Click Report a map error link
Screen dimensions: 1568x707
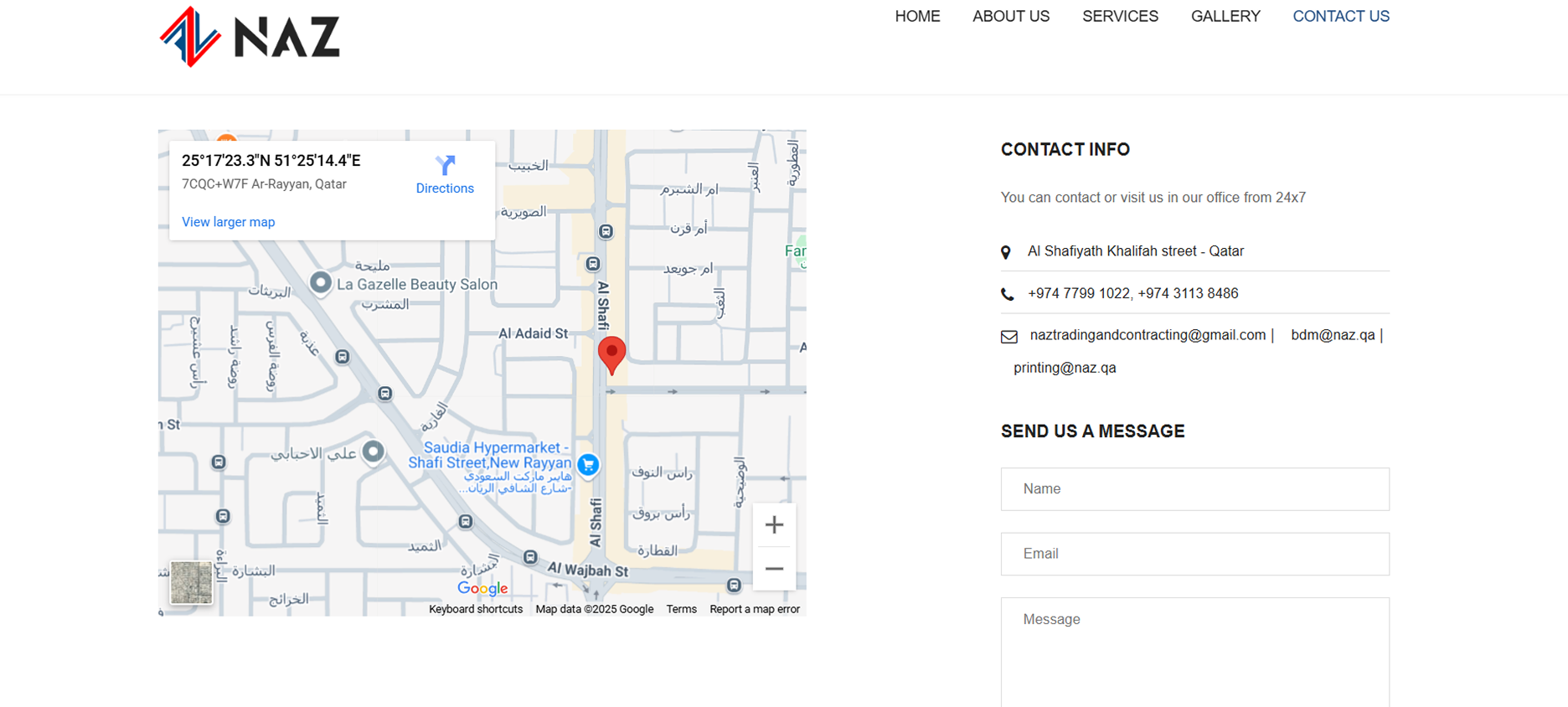(x=754, y=609)
